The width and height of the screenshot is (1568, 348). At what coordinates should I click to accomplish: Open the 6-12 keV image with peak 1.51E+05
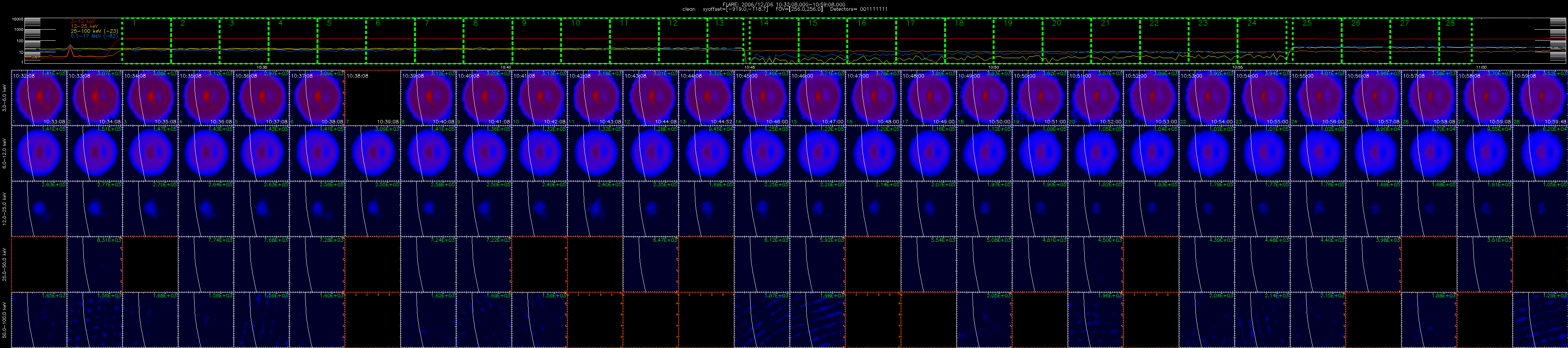point(95,153)
